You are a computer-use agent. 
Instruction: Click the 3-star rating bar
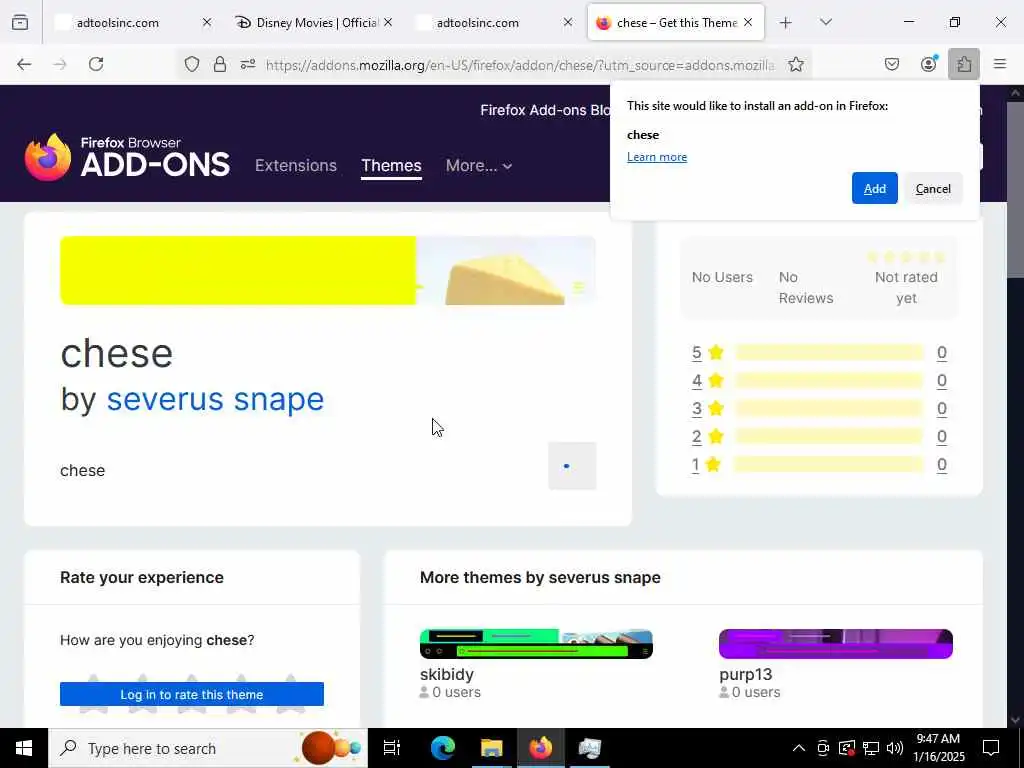tap(829, 409)
